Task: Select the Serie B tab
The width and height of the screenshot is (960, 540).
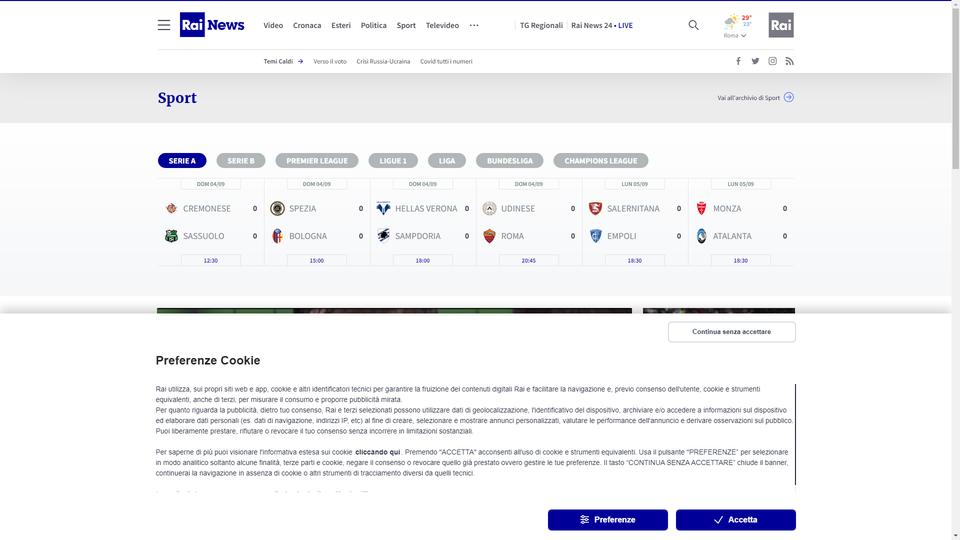Action: (x=241, y=160)
